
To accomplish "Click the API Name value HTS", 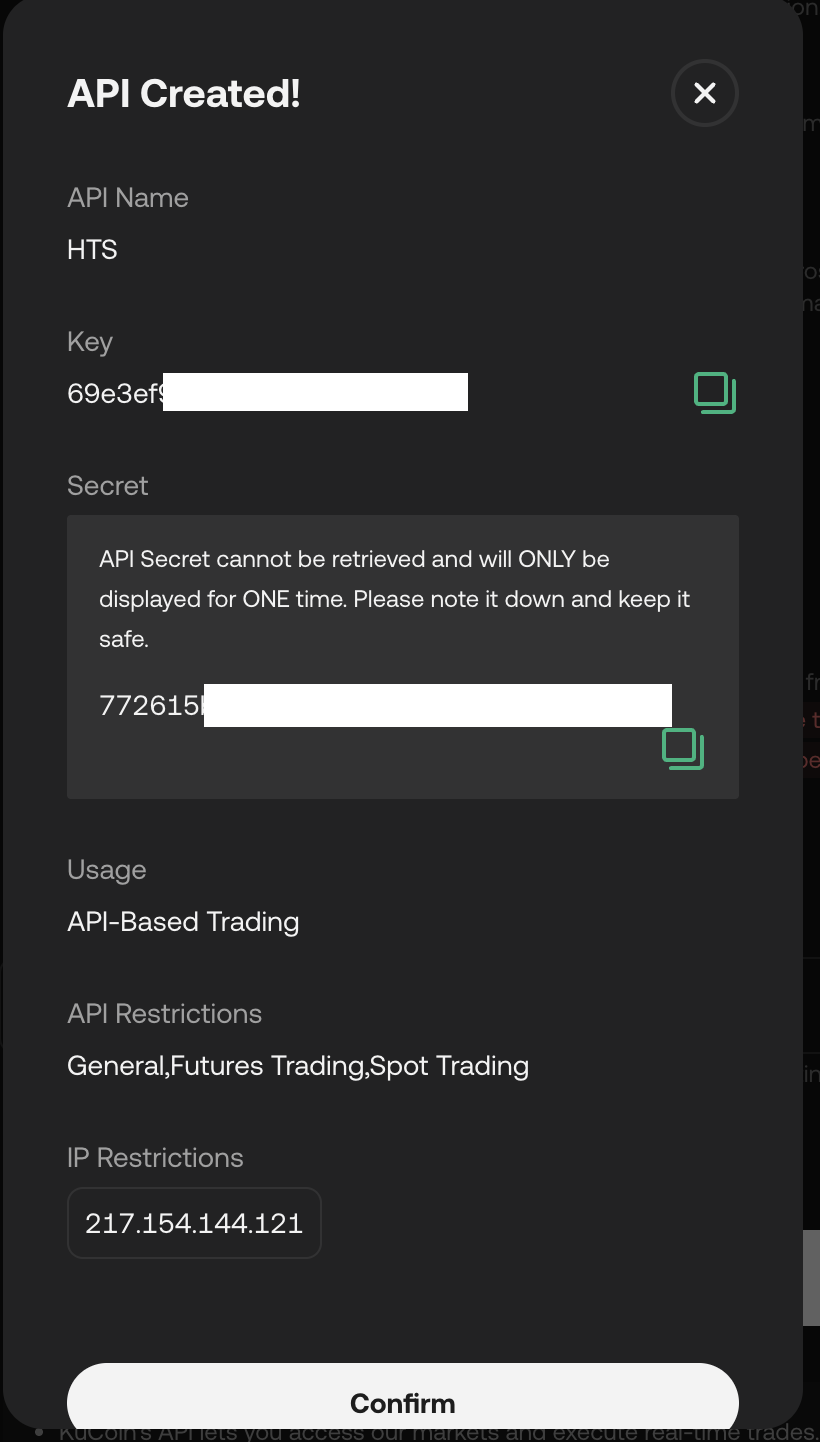I will click(92, 249).
